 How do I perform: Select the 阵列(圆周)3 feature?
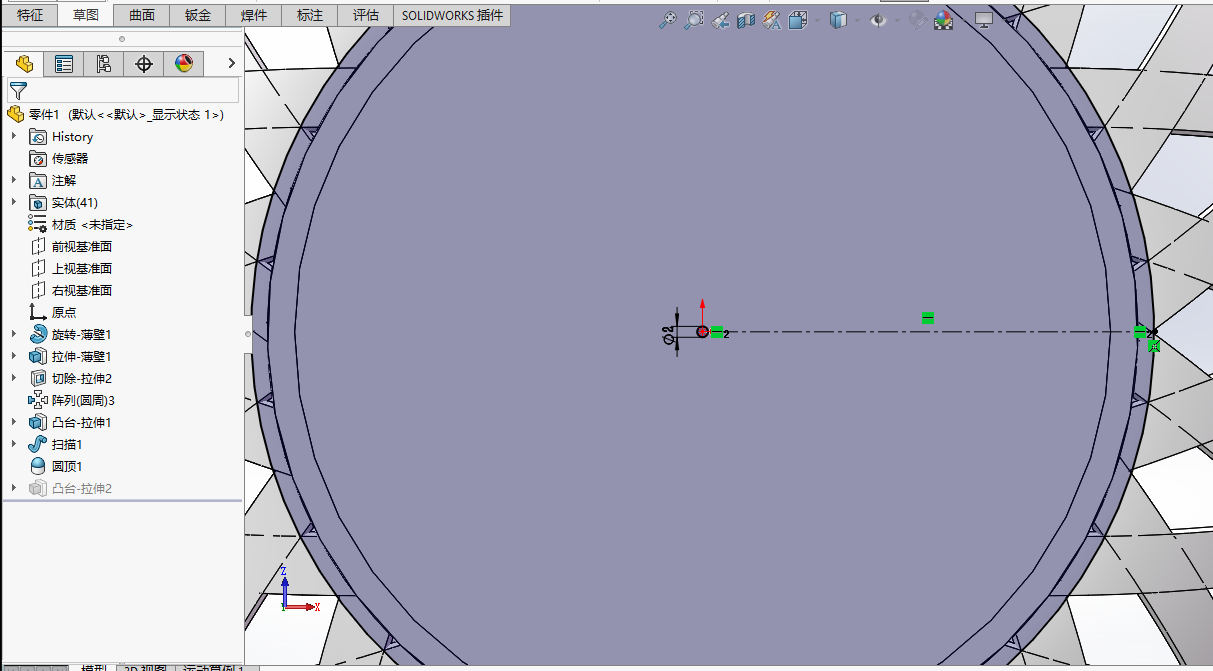[72, 400]
